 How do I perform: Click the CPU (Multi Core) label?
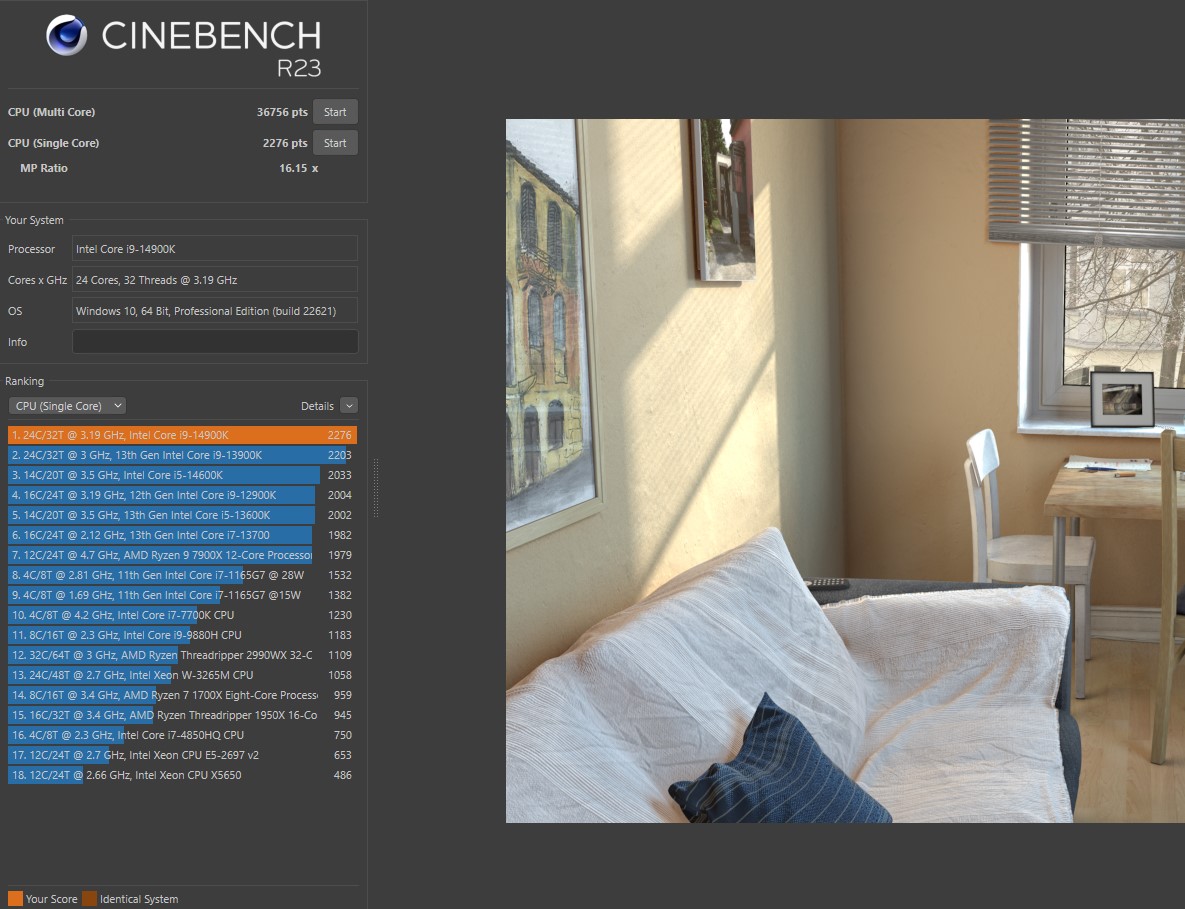[x=51, y=112]
